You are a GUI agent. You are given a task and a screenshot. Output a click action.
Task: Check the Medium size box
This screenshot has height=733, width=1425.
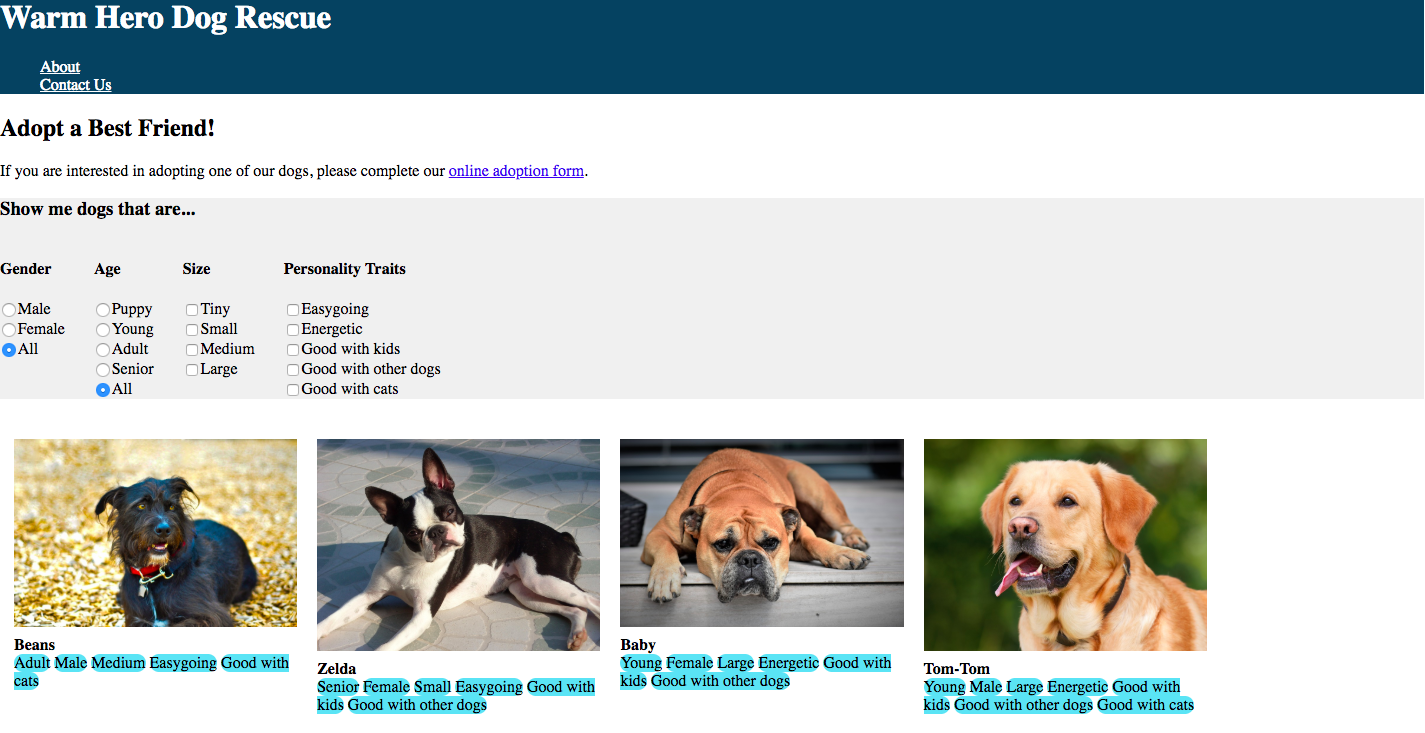[x=192, y=350]
